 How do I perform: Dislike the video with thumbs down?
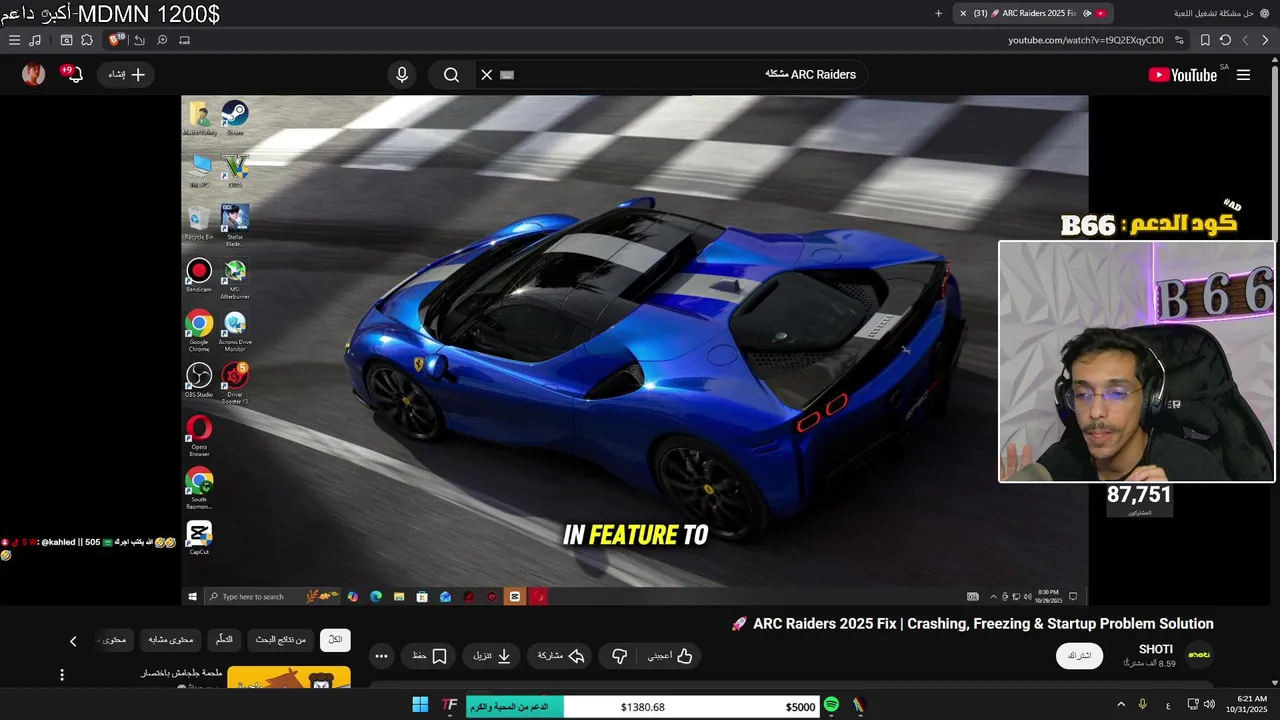pyautogui.click(x=619, y=656)
